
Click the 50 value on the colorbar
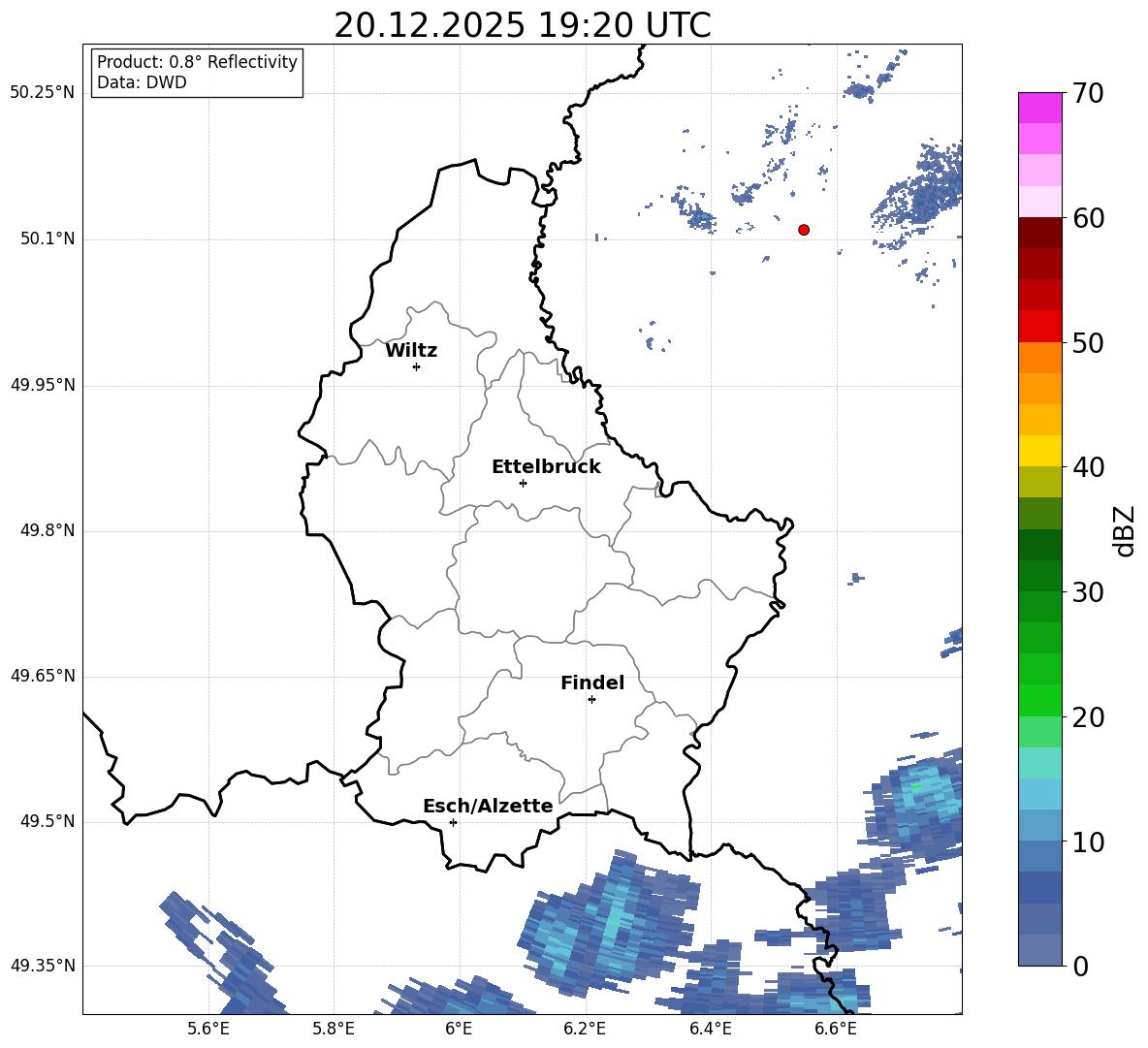tap(1088, 342)
